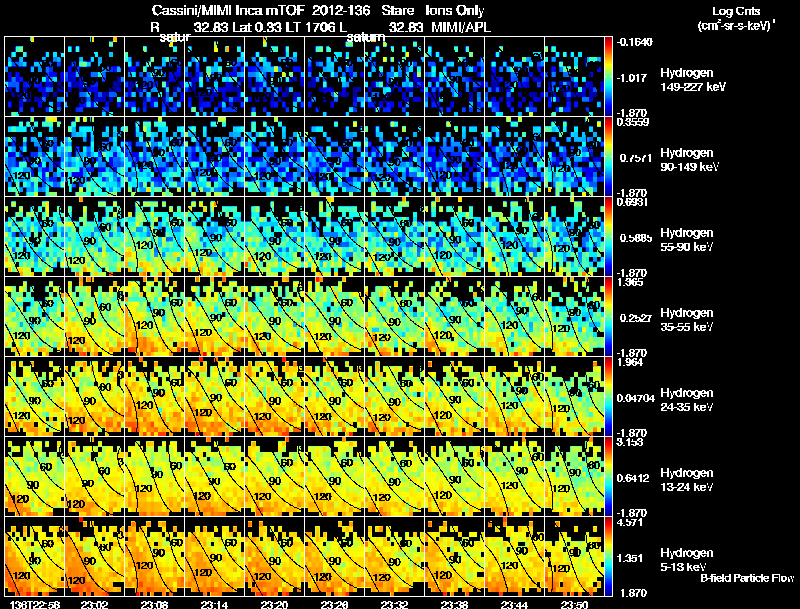
Task: Click the Hydrogen 35-55 keV label
Action: pyautogui.click(x=687, y=320)
